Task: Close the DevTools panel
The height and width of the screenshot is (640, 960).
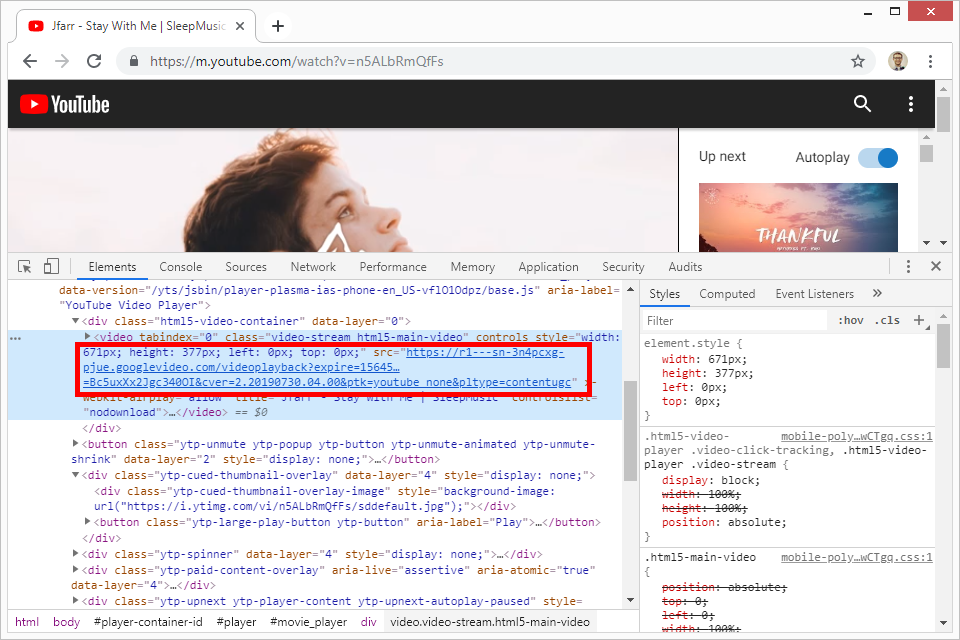Action: click(936, 267)
